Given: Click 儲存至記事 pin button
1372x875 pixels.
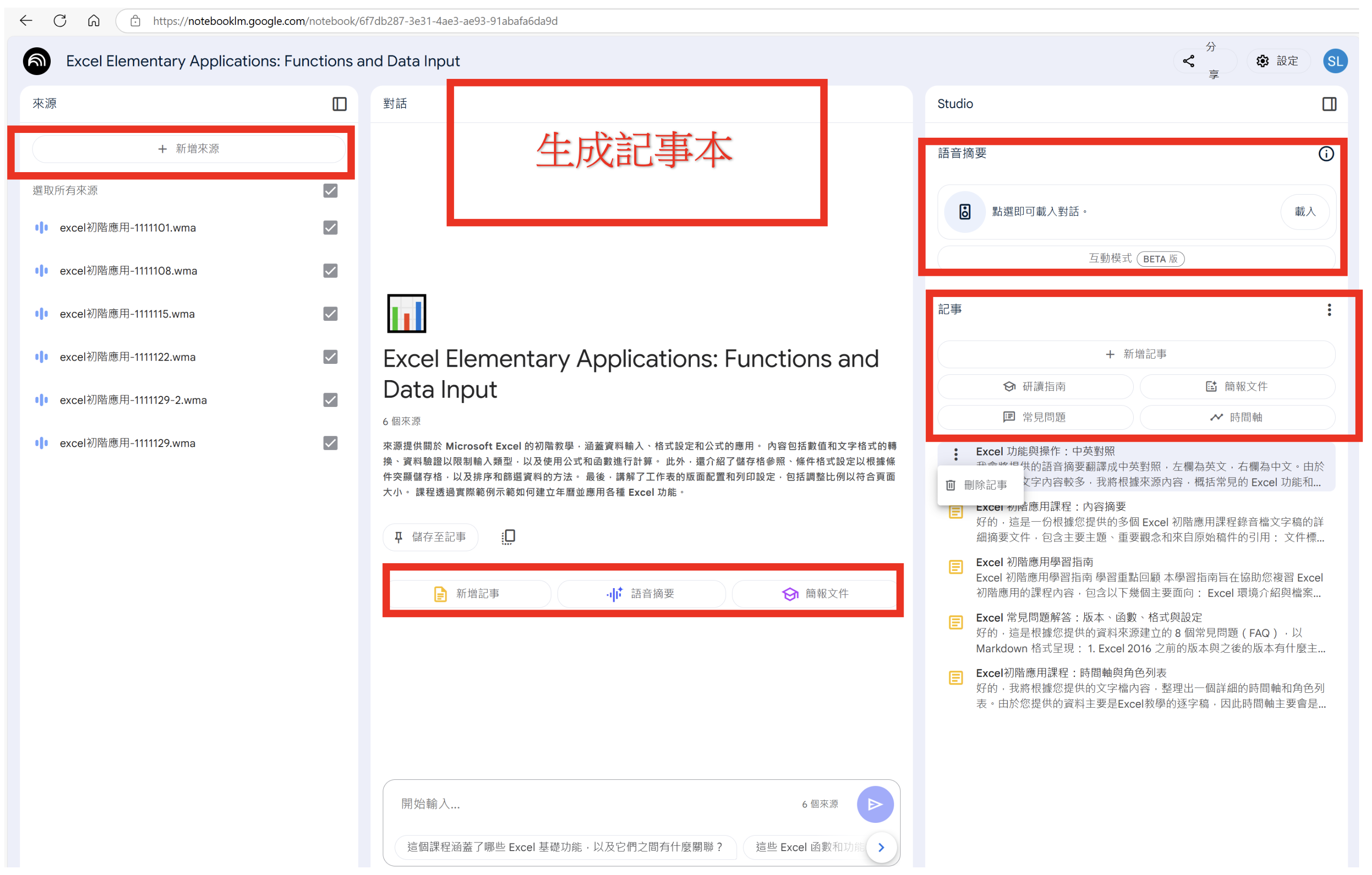Looking at the screenshot, I should point(430,537).
